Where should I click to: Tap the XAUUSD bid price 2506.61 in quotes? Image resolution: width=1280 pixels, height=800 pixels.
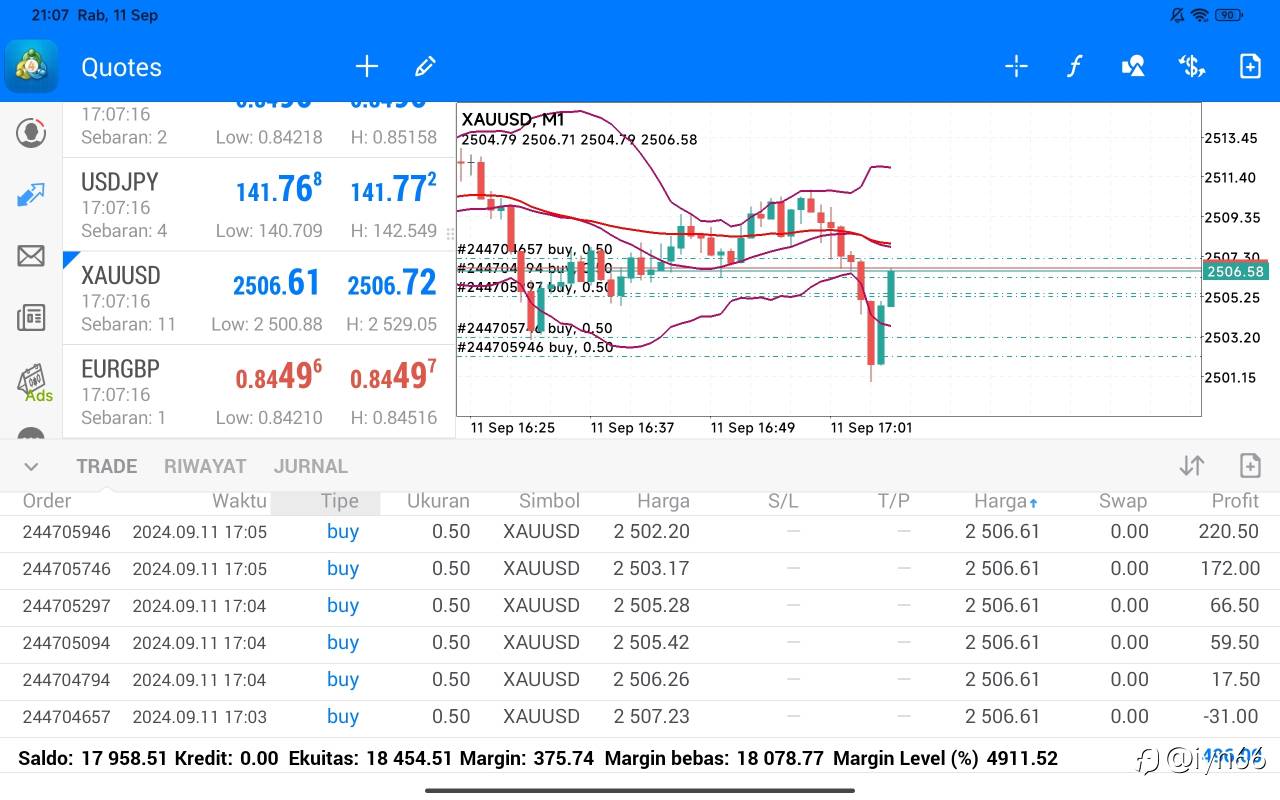(277, 284)
